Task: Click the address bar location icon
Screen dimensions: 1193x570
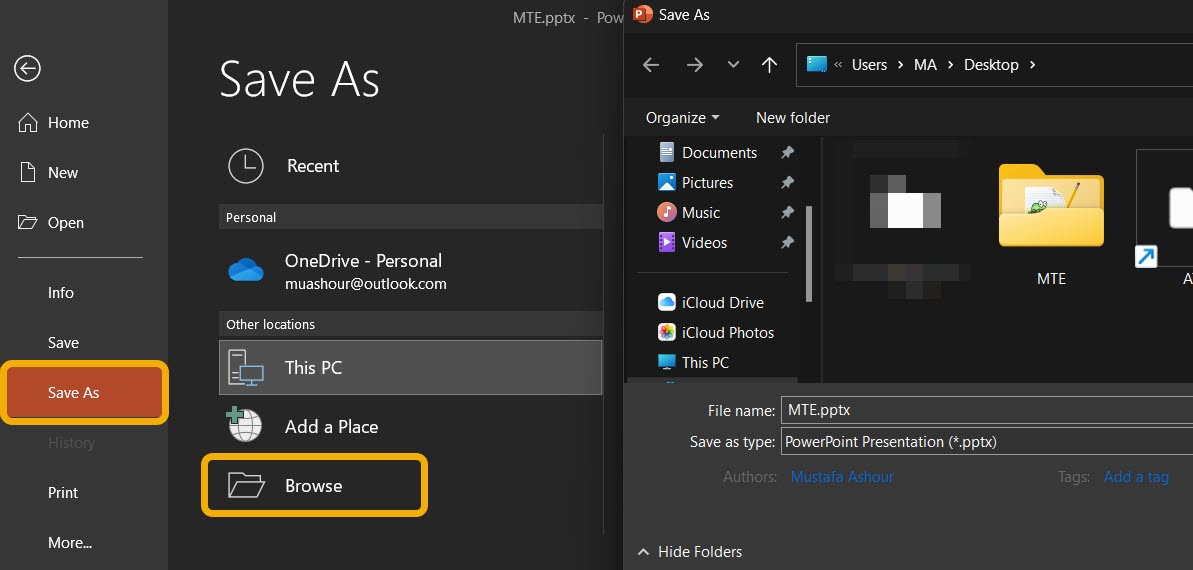Action: (x=816, y=65)
